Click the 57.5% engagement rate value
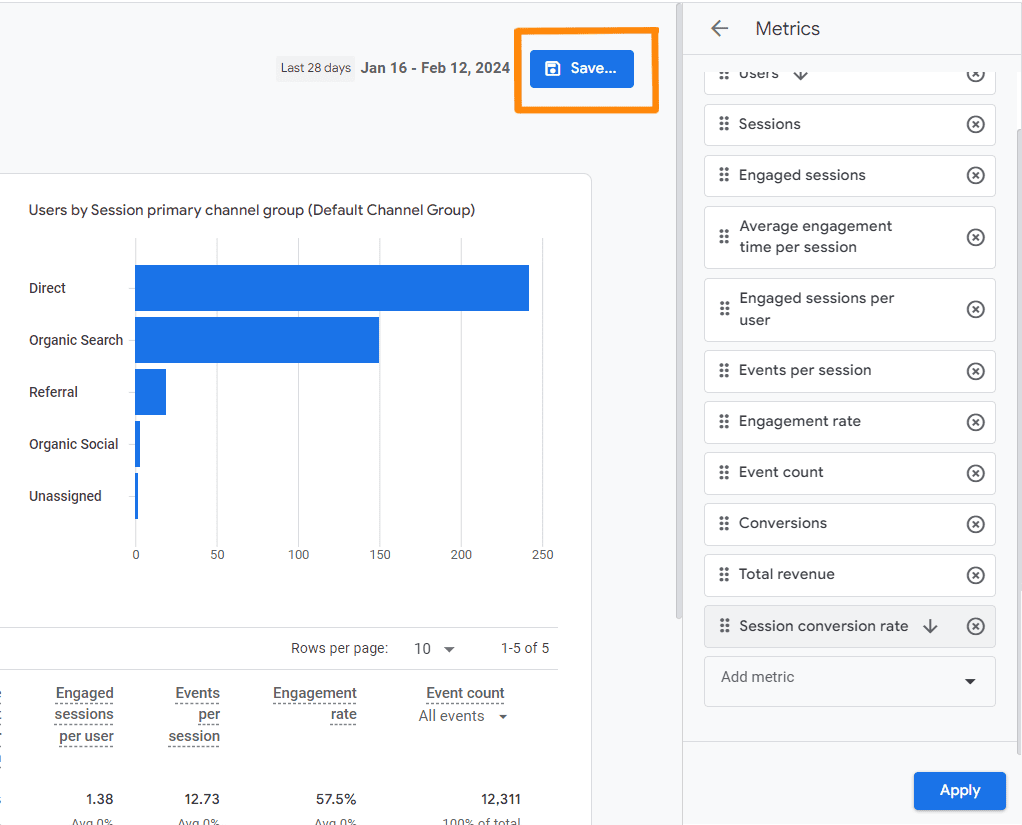Screen dimensions: 1022x825 click(336, 799)
